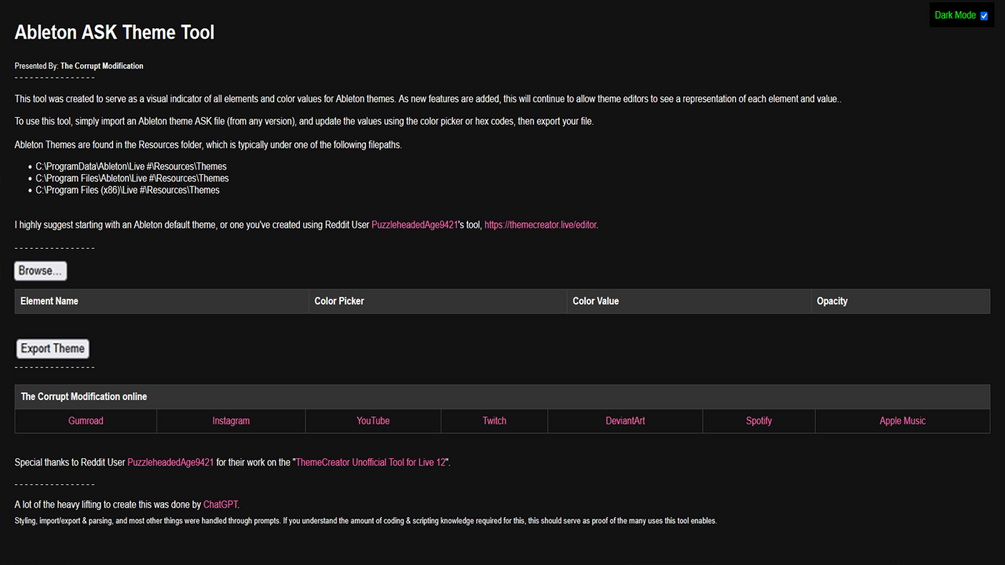This screenshot has height=565, width=1005.
Task: Open the themecreator.live editor link
Action: pos(540,225)
